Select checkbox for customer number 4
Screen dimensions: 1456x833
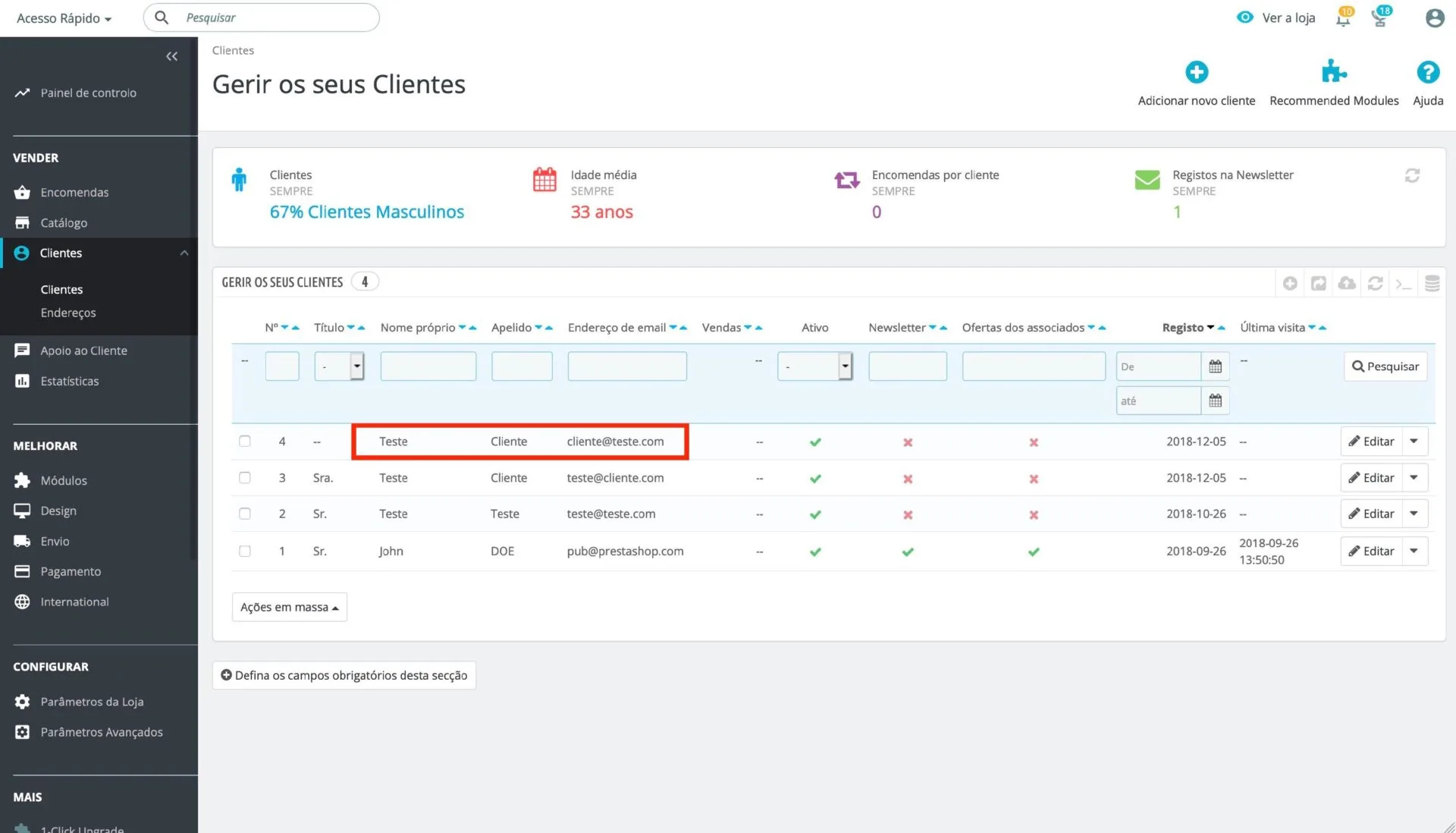pos(245,441)
